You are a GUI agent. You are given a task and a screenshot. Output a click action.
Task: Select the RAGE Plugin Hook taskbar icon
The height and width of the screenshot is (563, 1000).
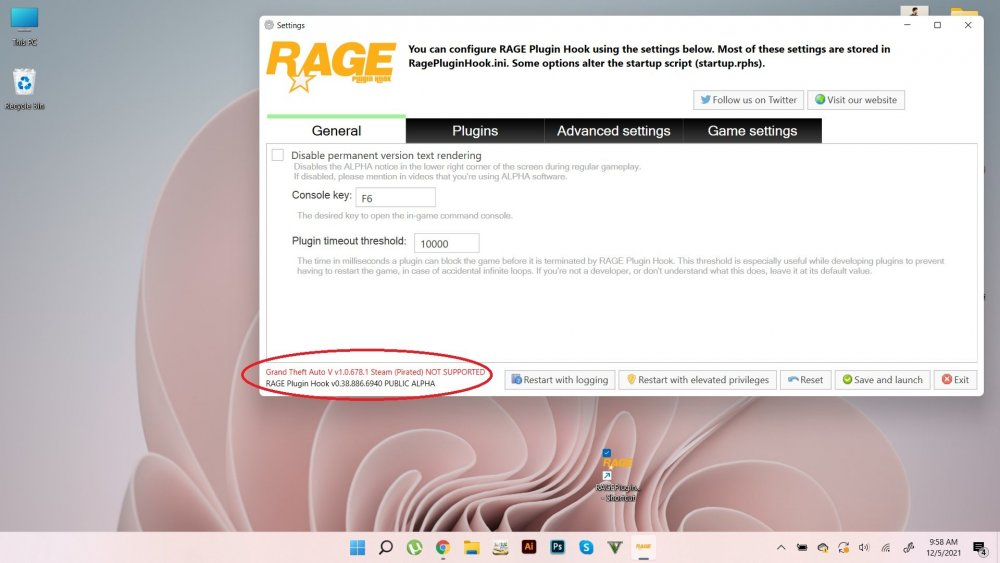click(643, 547)
